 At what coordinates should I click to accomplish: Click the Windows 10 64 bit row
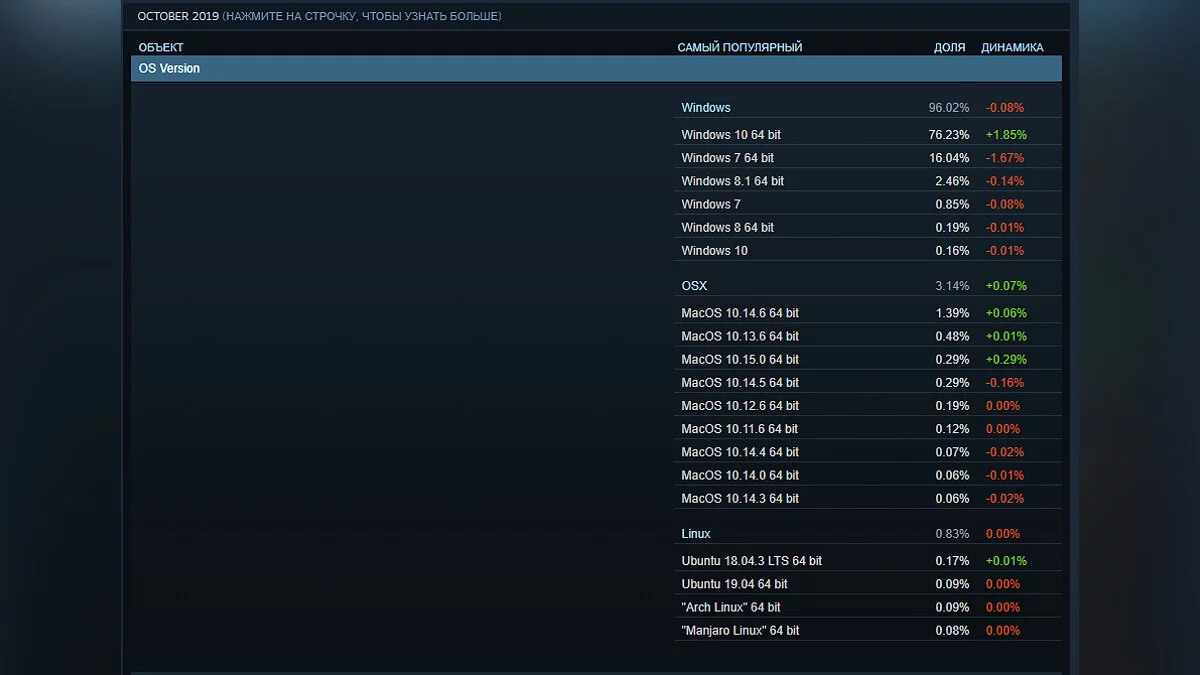(868, 134)
